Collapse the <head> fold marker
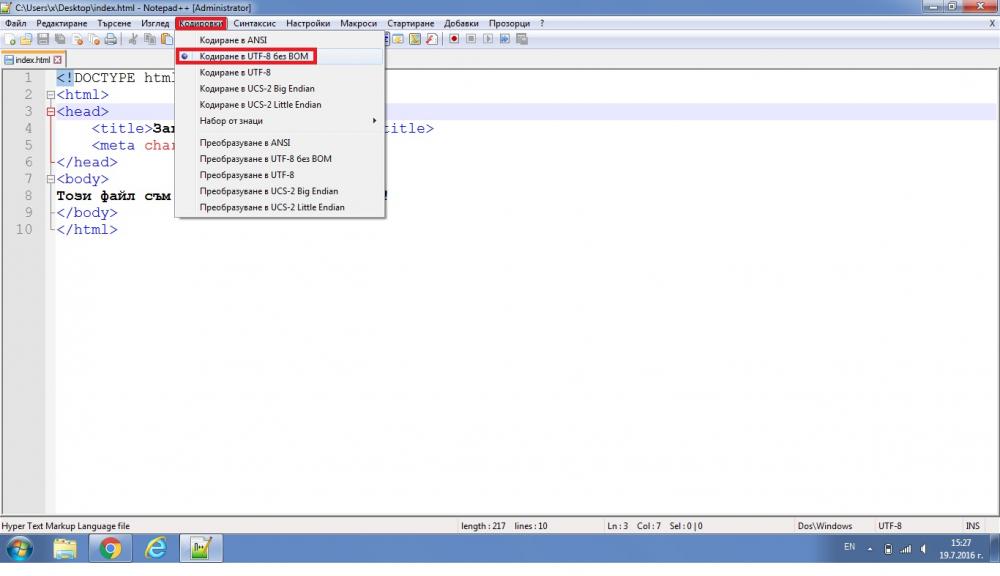 (x=50, y=112)
